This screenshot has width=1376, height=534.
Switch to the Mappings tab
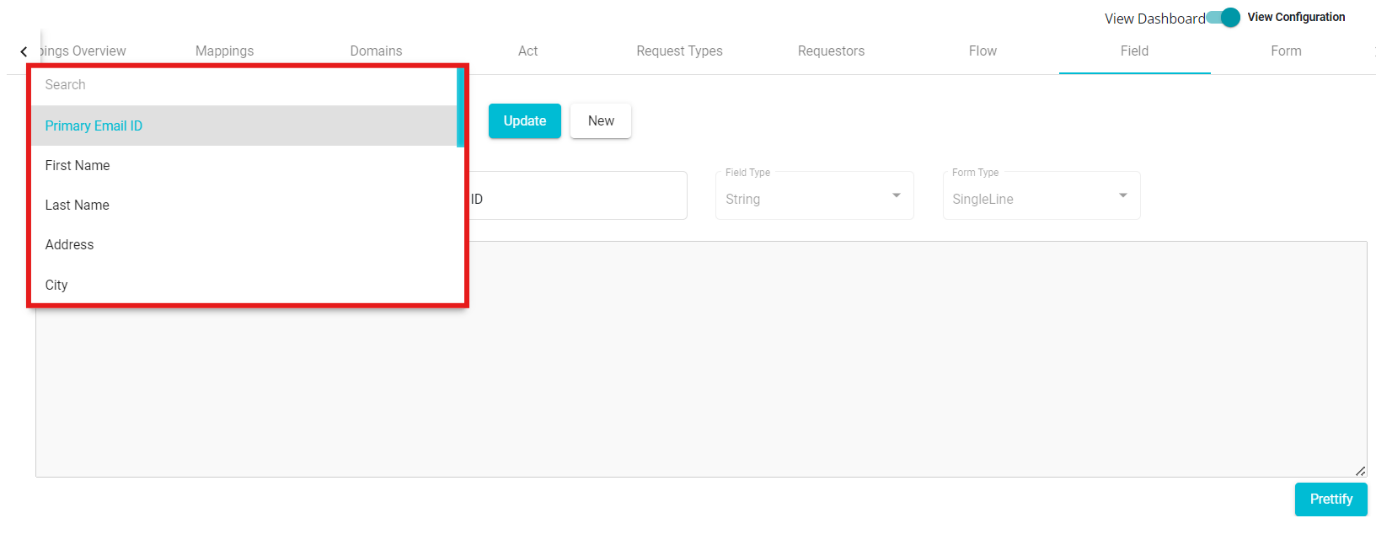click(224, 51)
